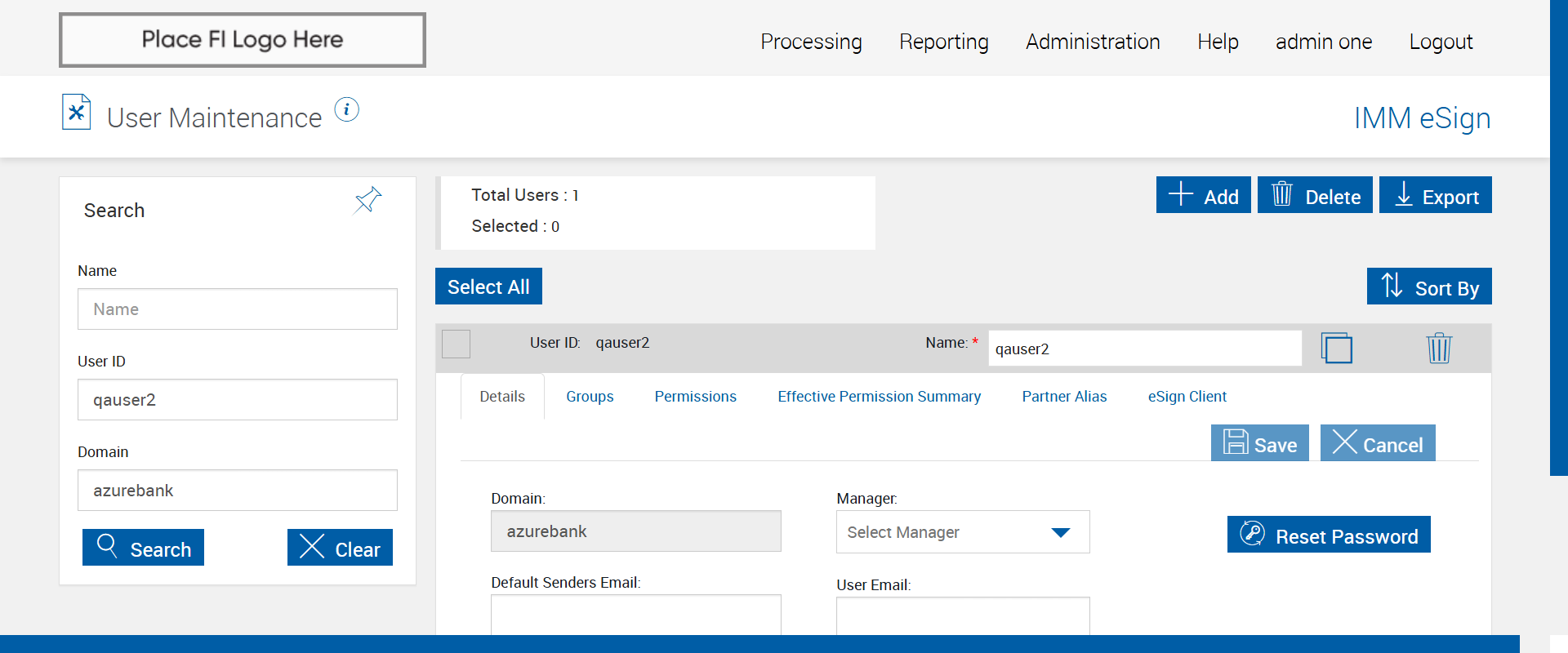Click the trash icon in qauser2 row

(x=1438, y=349)
